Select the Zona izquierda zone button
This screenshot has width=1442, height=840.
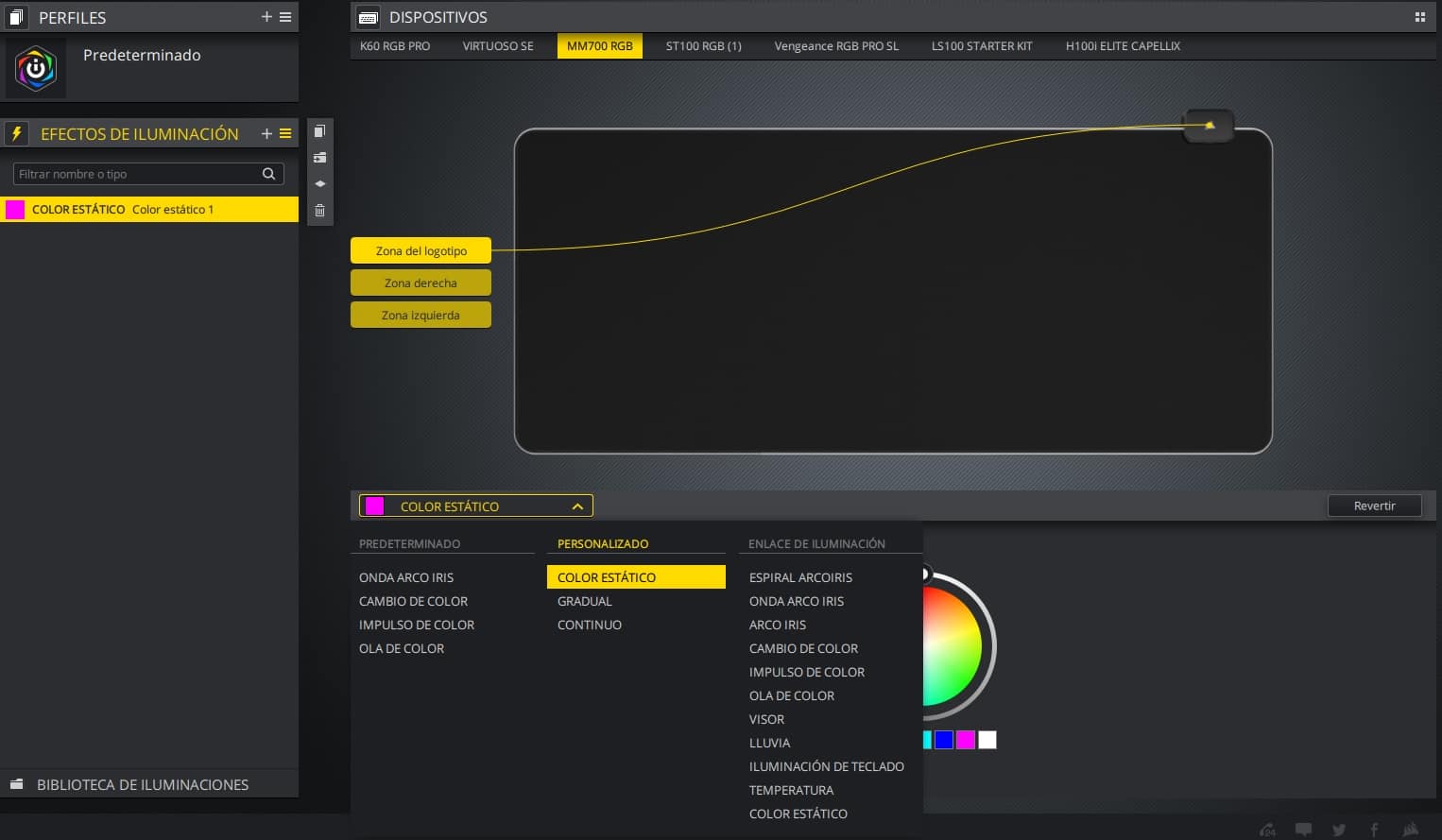tap(421, 315)
